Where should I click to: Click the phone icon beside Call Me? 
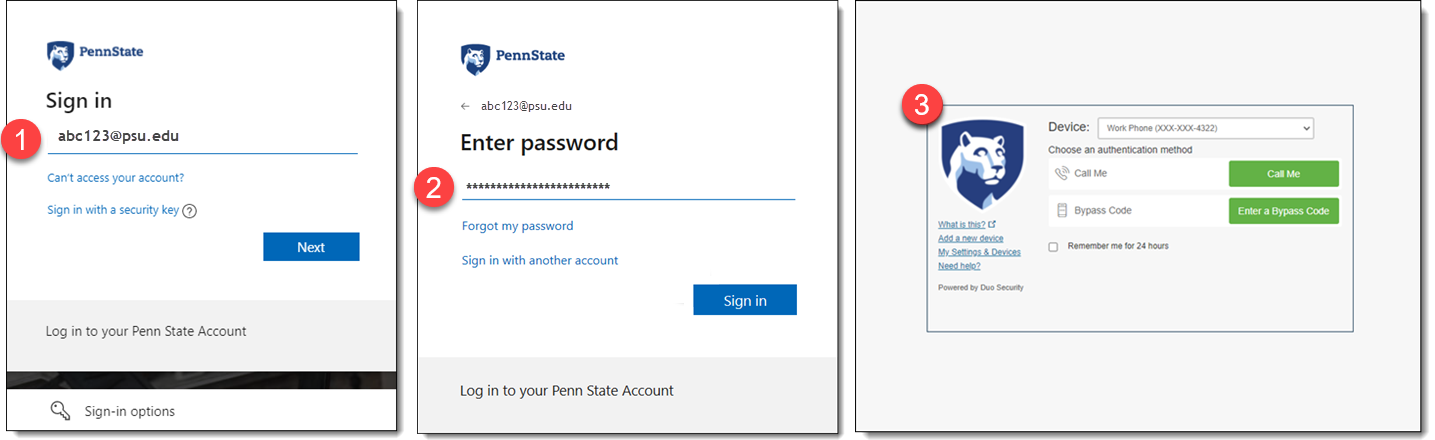tap(1062, 173)
